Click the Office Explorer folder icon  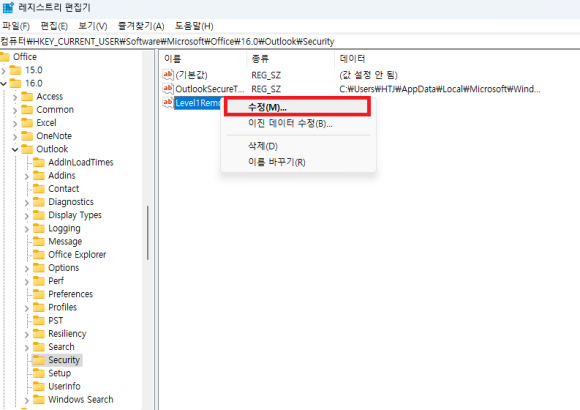point(38,255)
